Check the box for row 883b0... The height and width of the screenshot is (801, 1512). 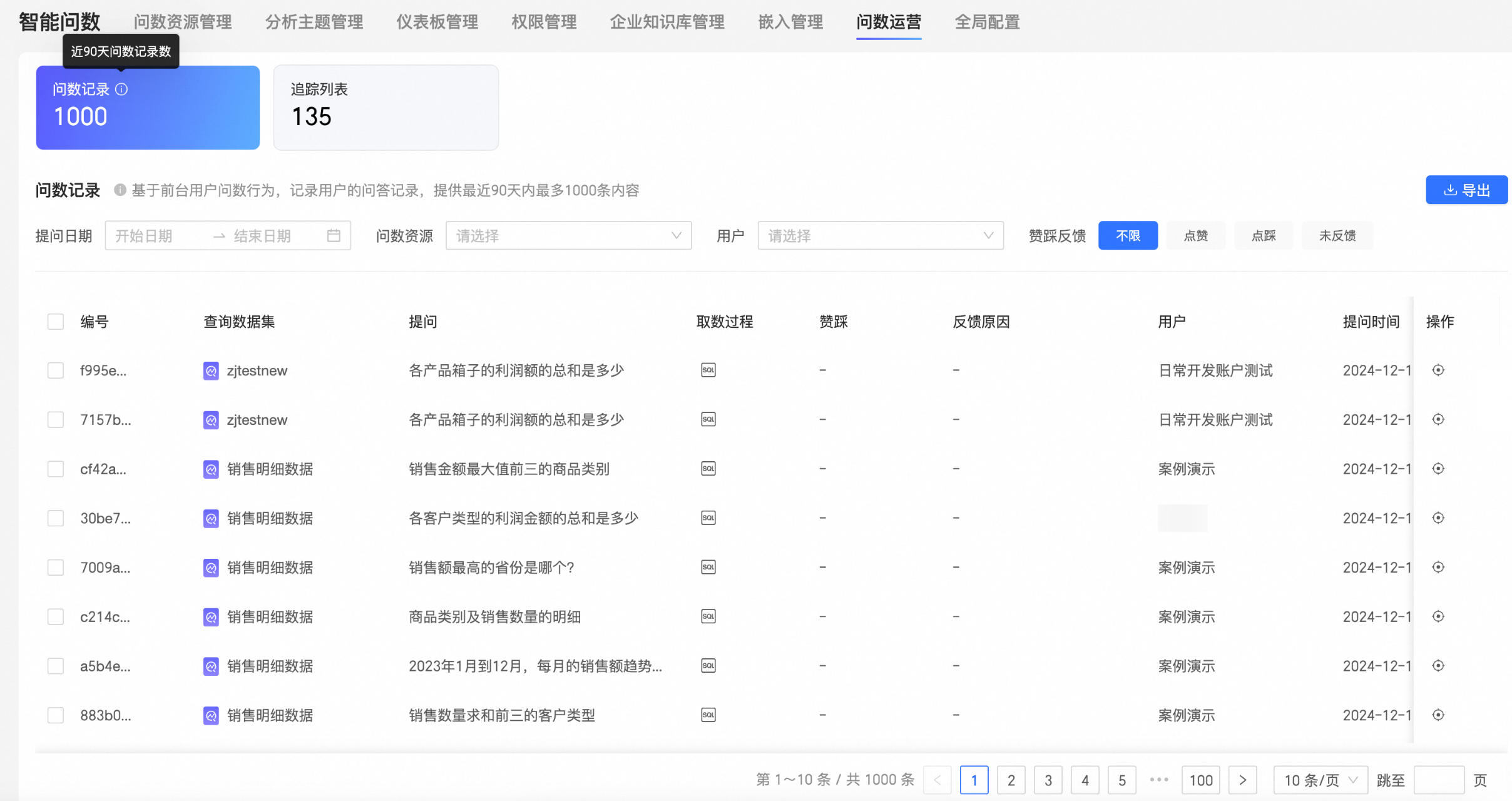click(x=56, y=715)
